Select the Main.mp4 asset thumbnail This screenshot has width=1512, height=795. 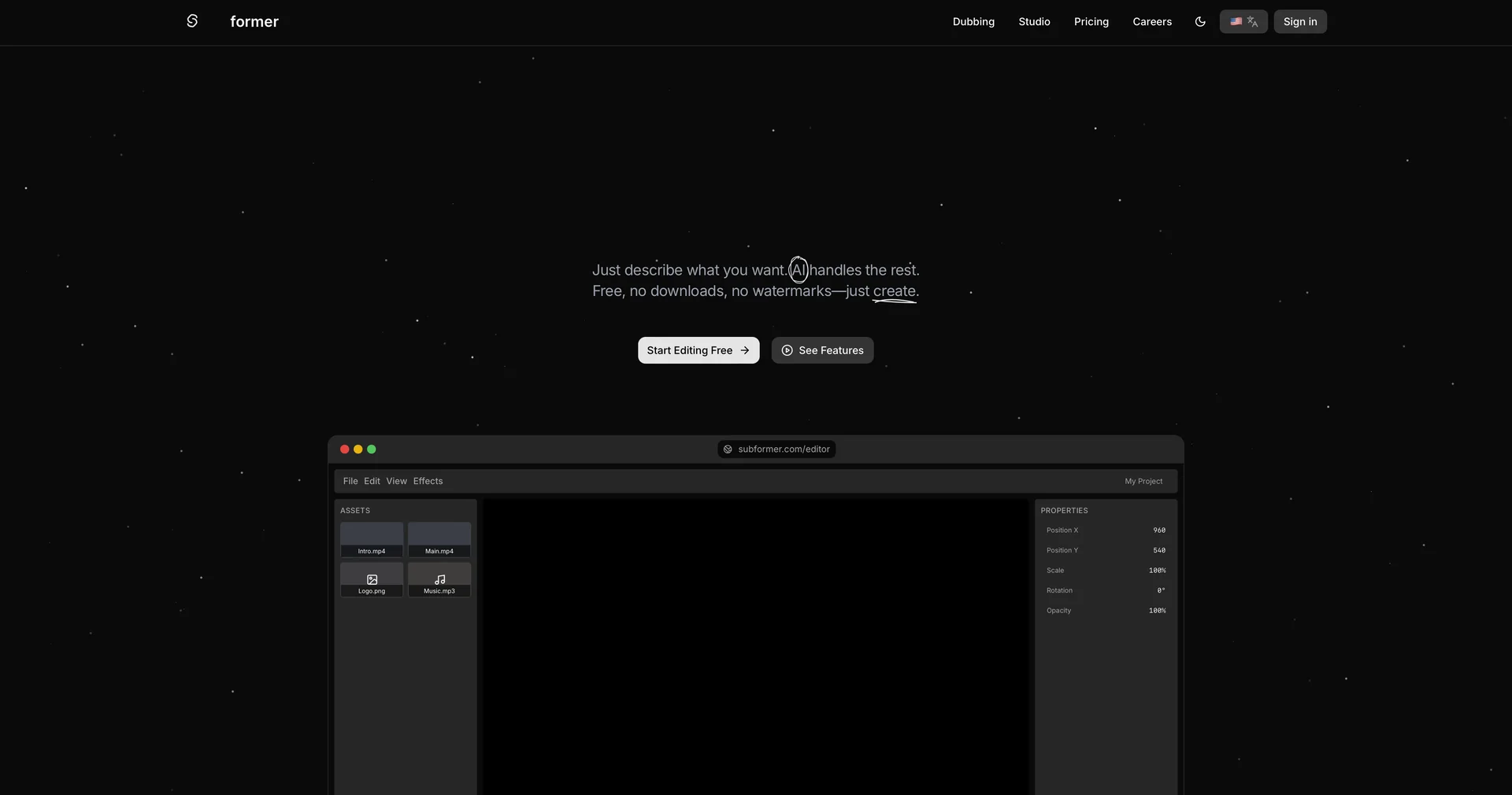[x=439, y=540]
